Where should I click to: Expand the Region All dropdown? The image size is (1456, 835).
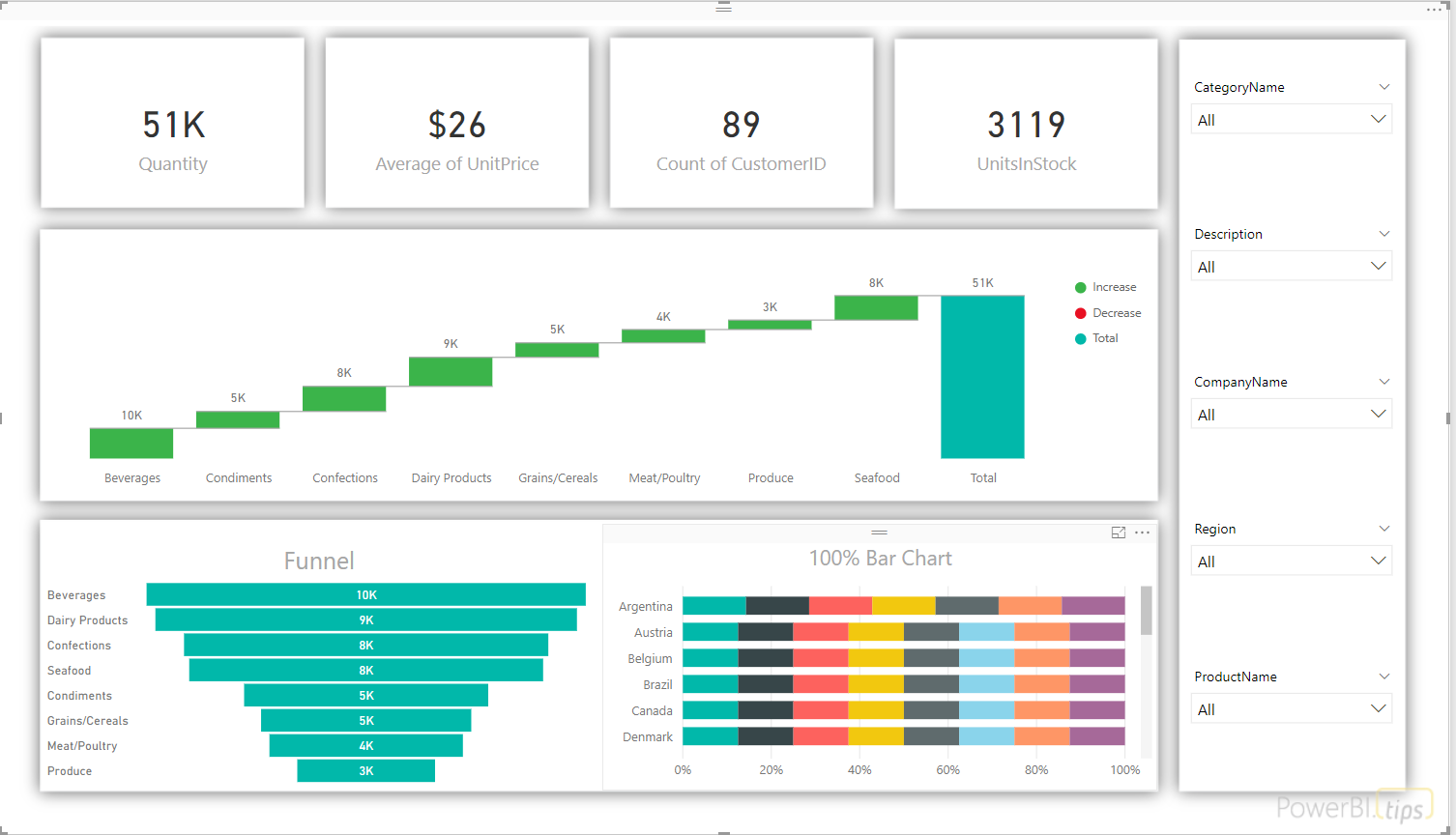(1292, 561)
